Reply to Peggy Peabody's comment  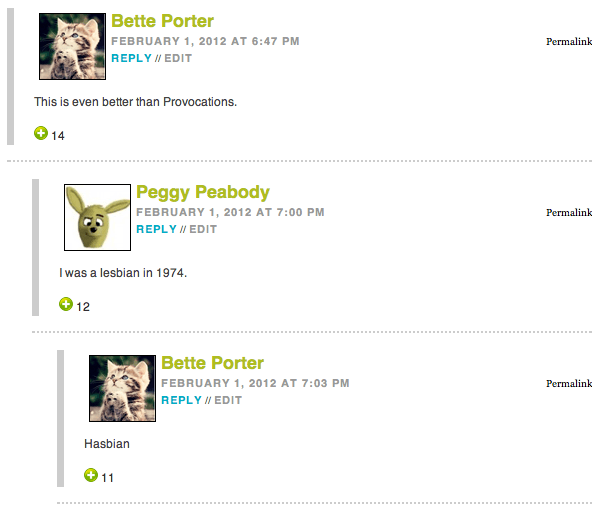(x=157, y=229)
